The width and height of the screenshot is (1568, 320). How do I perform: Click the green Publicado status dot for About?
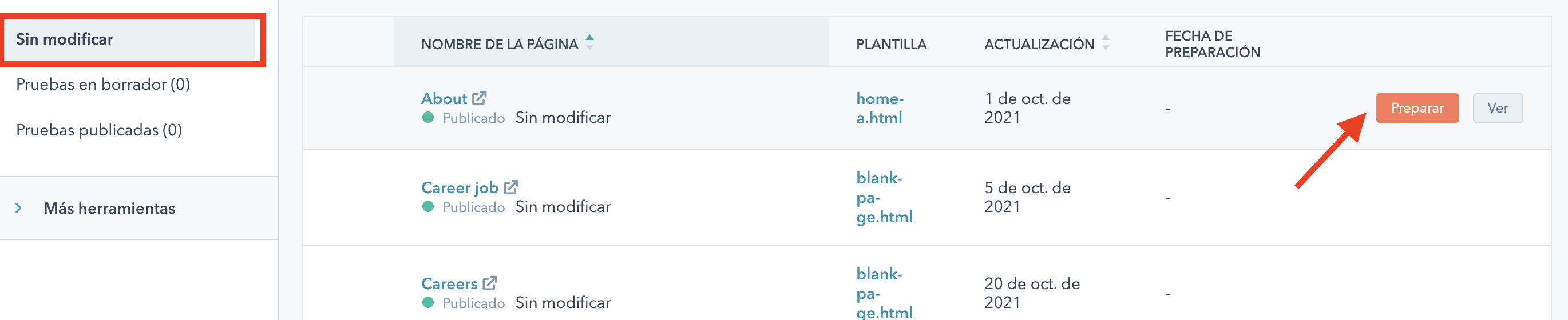(428, 118)
